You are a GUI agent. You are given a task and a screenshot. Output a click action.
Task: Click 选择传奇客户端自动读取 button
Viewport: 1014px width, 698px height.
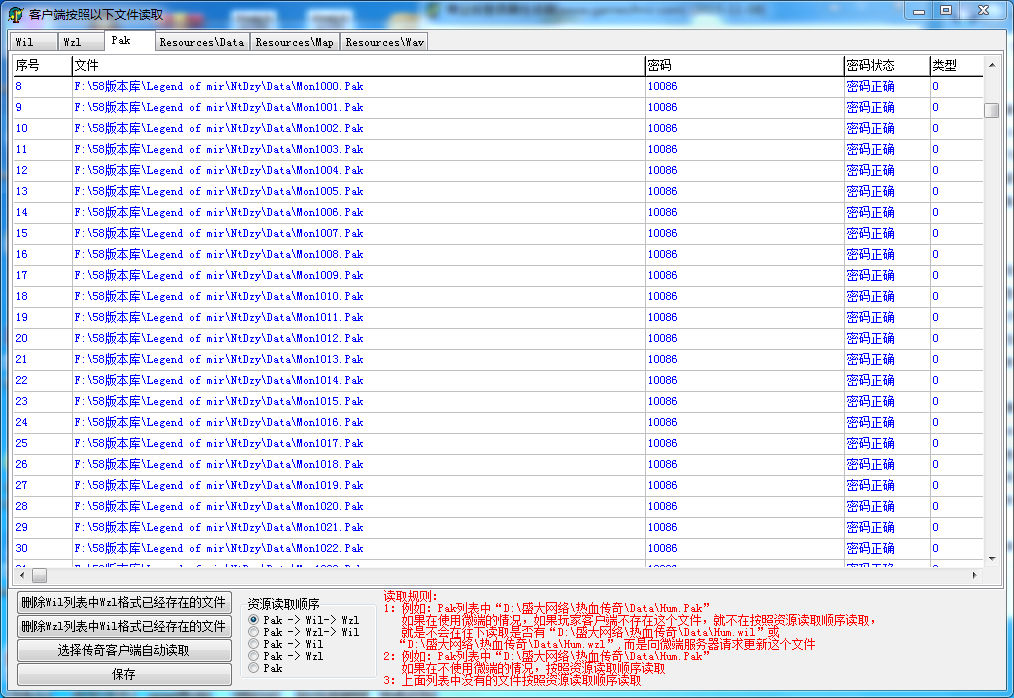(x=124, y=650)
